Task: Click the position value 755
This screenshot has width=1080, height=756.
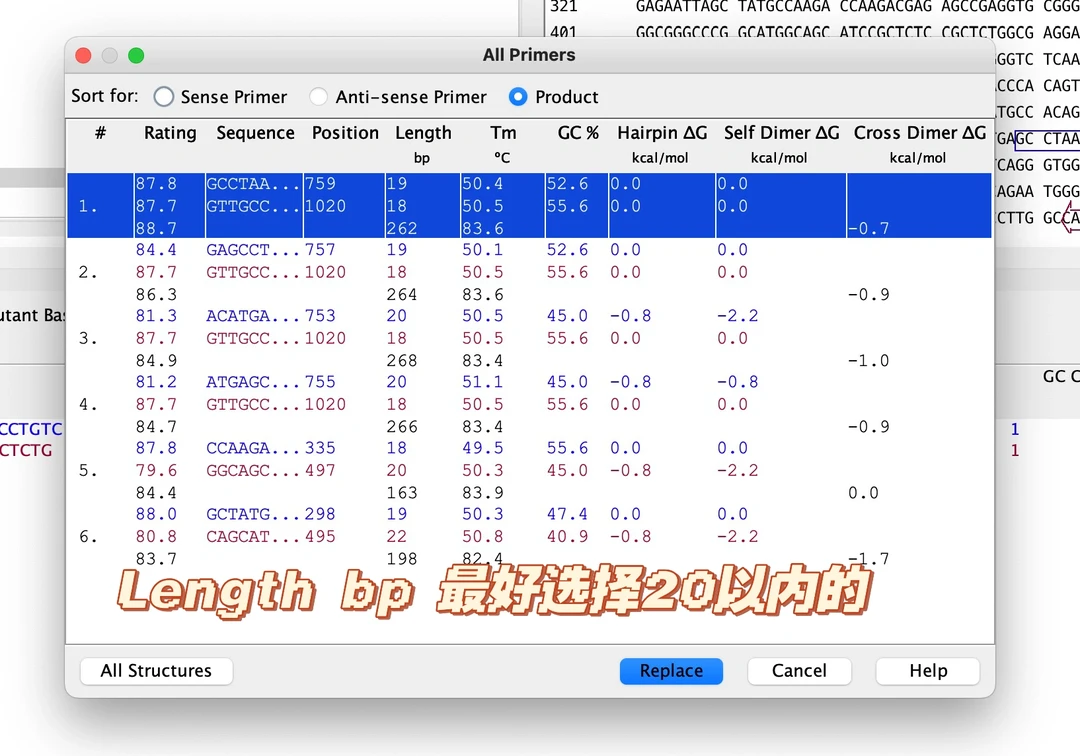Action: click(x=320, y=382)
